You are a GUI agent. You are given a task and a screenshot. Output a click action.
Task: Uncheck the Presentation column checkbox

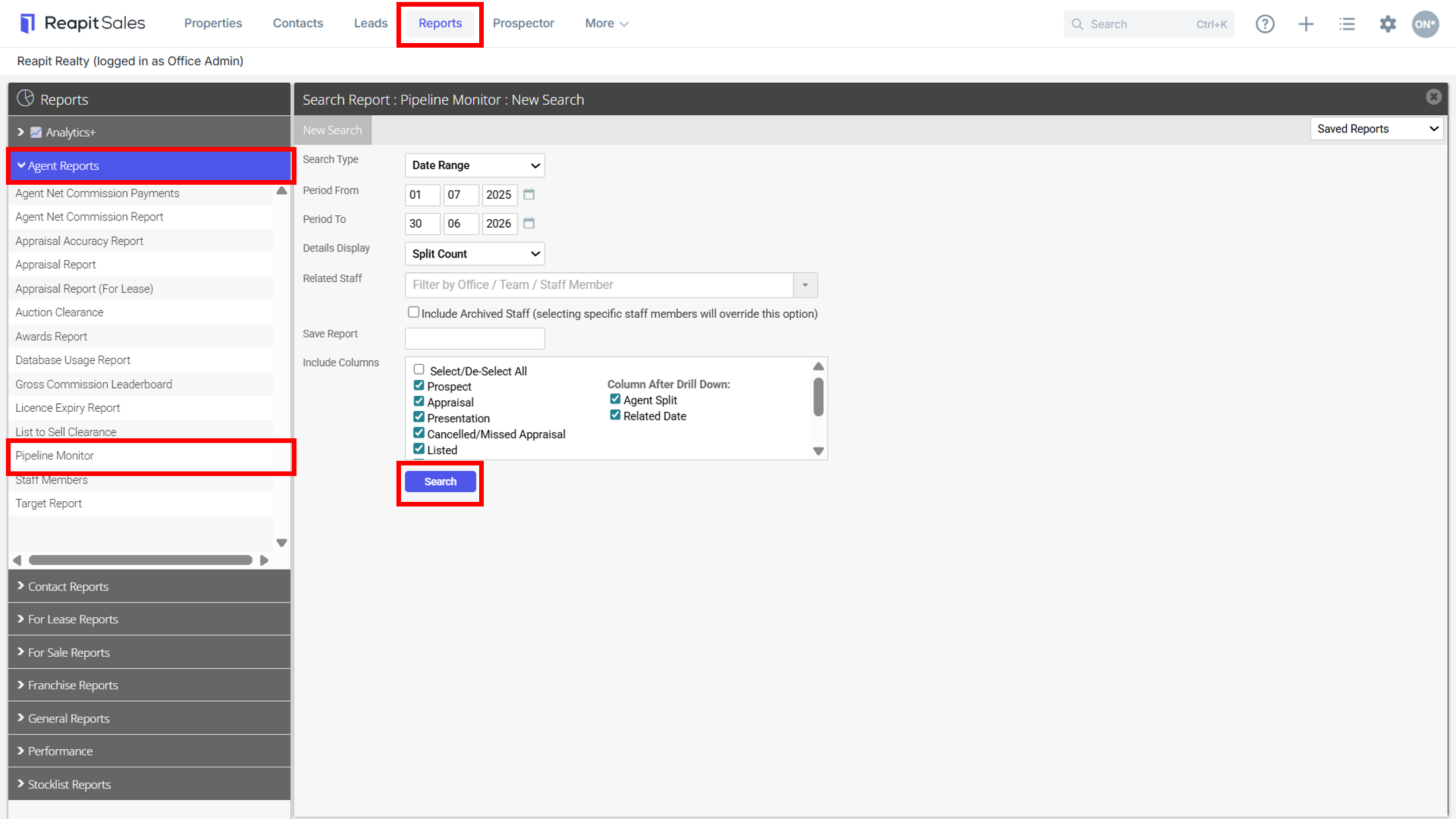tap(419, 417)
